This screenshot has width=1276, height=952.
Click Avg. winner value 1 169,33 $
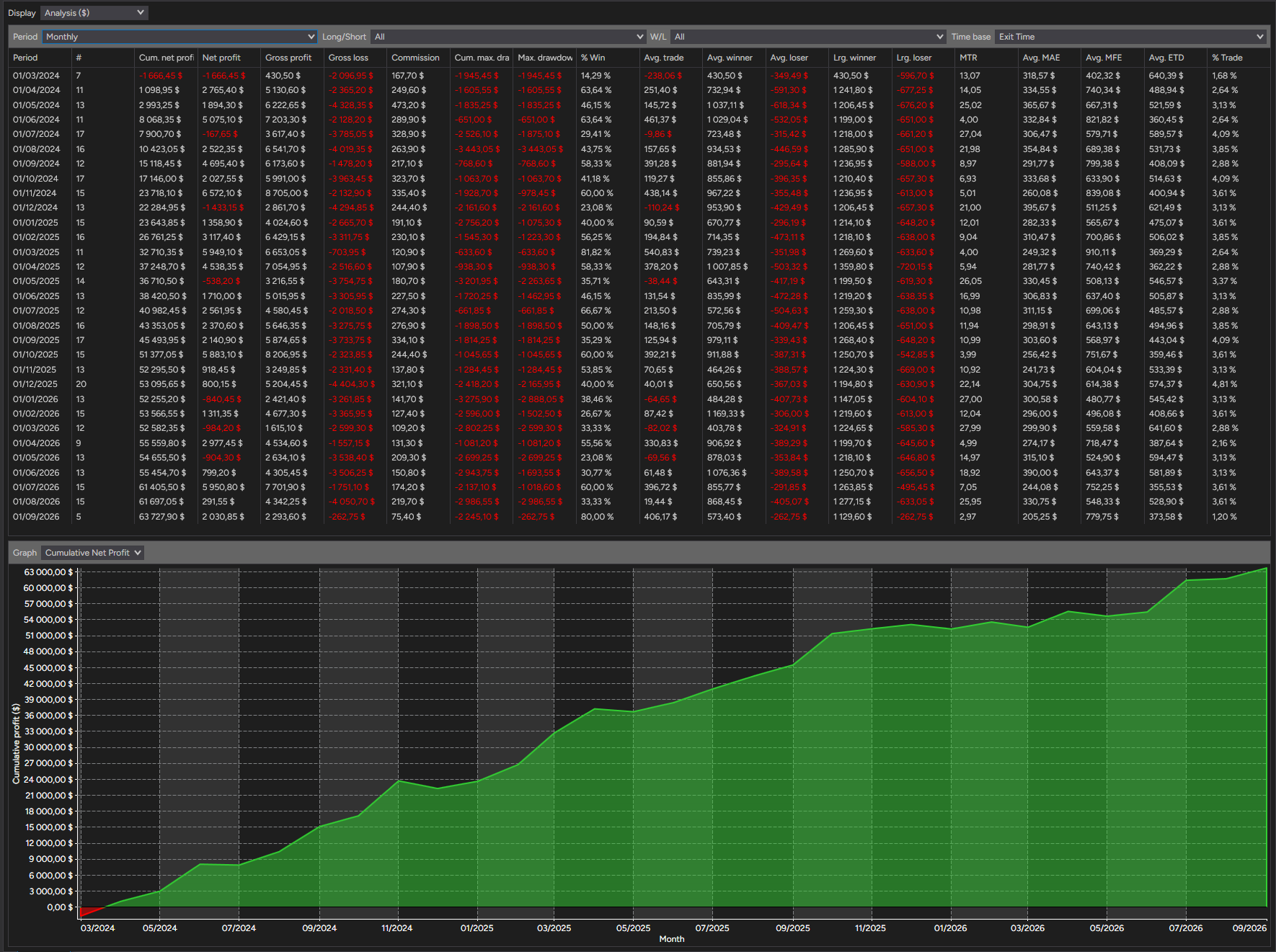727,414
